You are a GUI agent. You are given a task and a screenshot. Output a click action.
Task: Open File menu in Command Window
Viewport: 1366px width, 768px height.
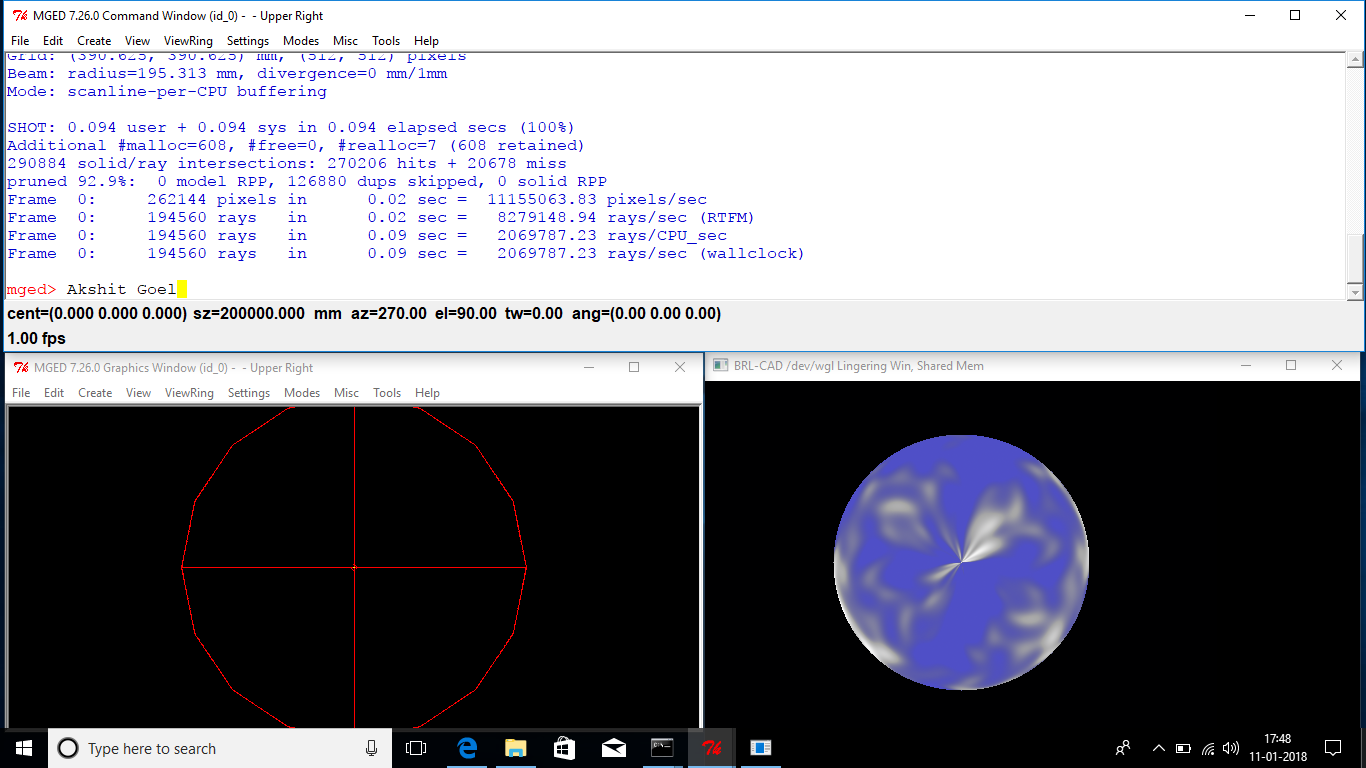[20, 41]
